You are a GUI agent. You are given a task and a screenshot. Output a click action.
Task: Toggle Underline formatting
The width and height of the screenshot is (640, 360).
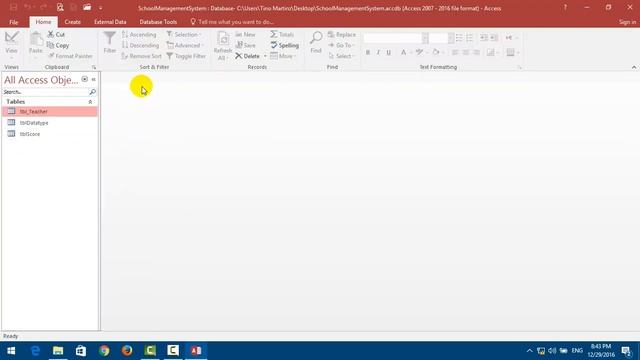pyautogui.click(x=389, y=52)
